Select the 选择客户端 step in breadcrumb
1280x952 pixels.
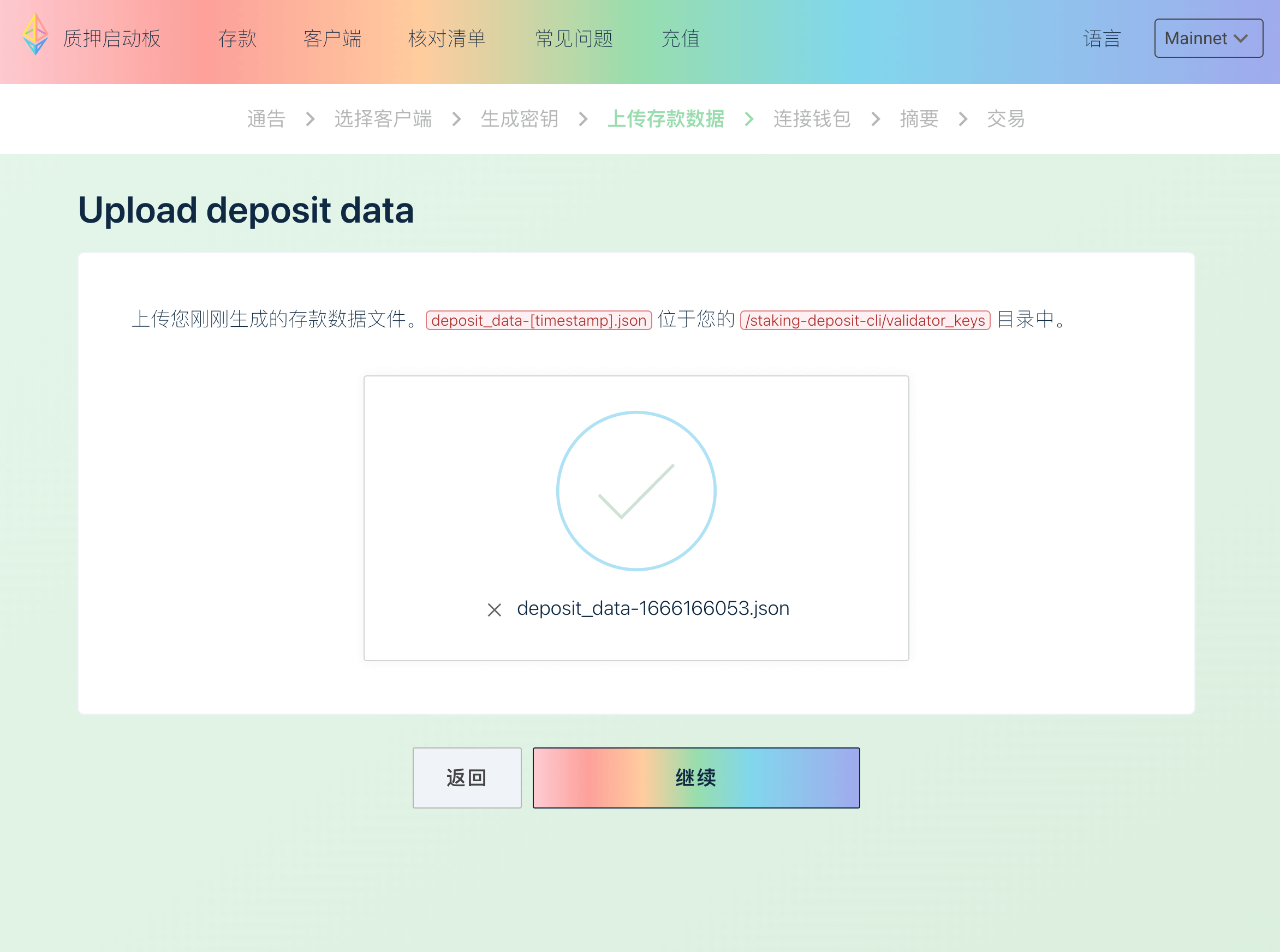383,119
